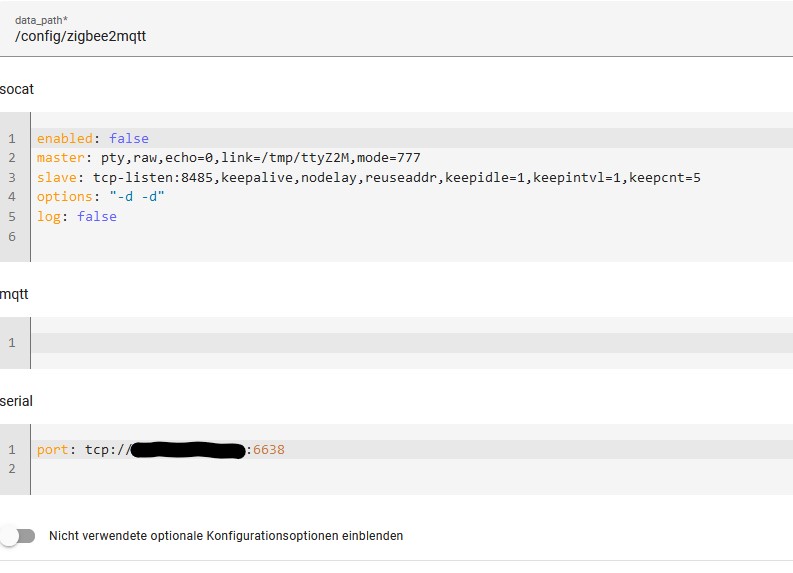793x573 pixels.
Task: Select the socat 'master:' pty line
Action: [x=229, y=158]
